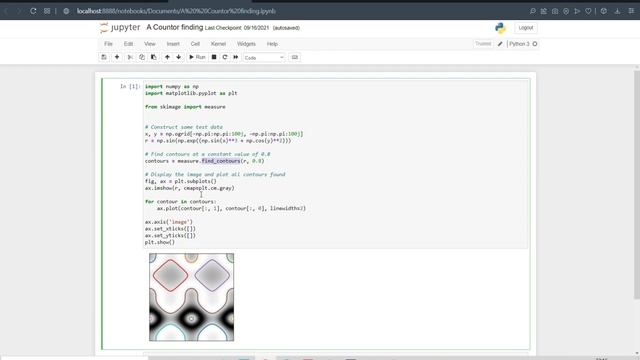This screenshot has height=360, width=640.
Task: Click the Python logo in the header
Action: coord(500,28)
